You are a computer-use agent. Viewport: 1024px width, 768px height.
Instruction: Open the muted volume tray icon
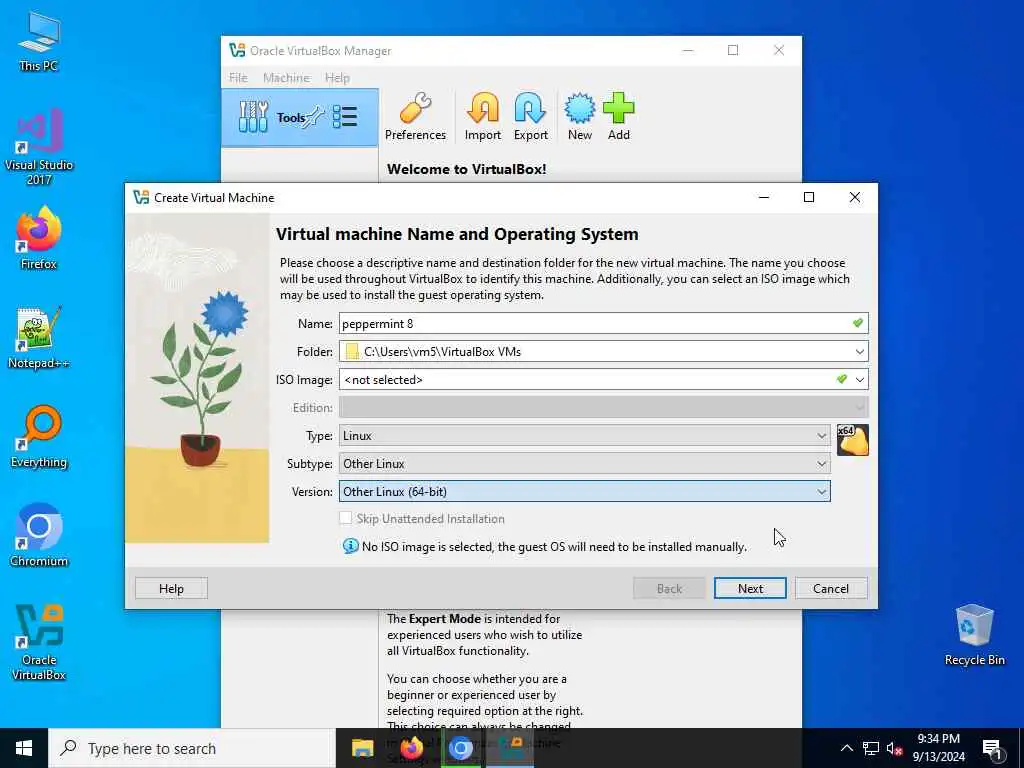[894, 748]
